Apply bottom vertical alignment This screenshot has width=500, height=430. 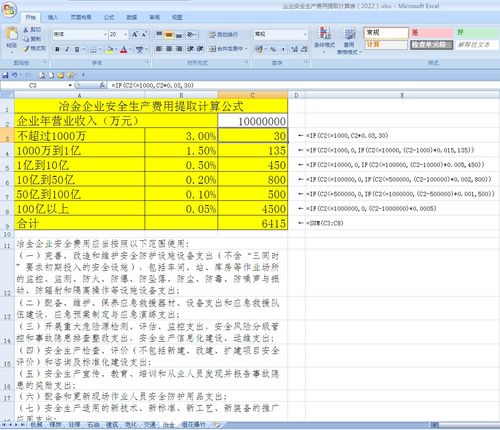pos(179,35)
